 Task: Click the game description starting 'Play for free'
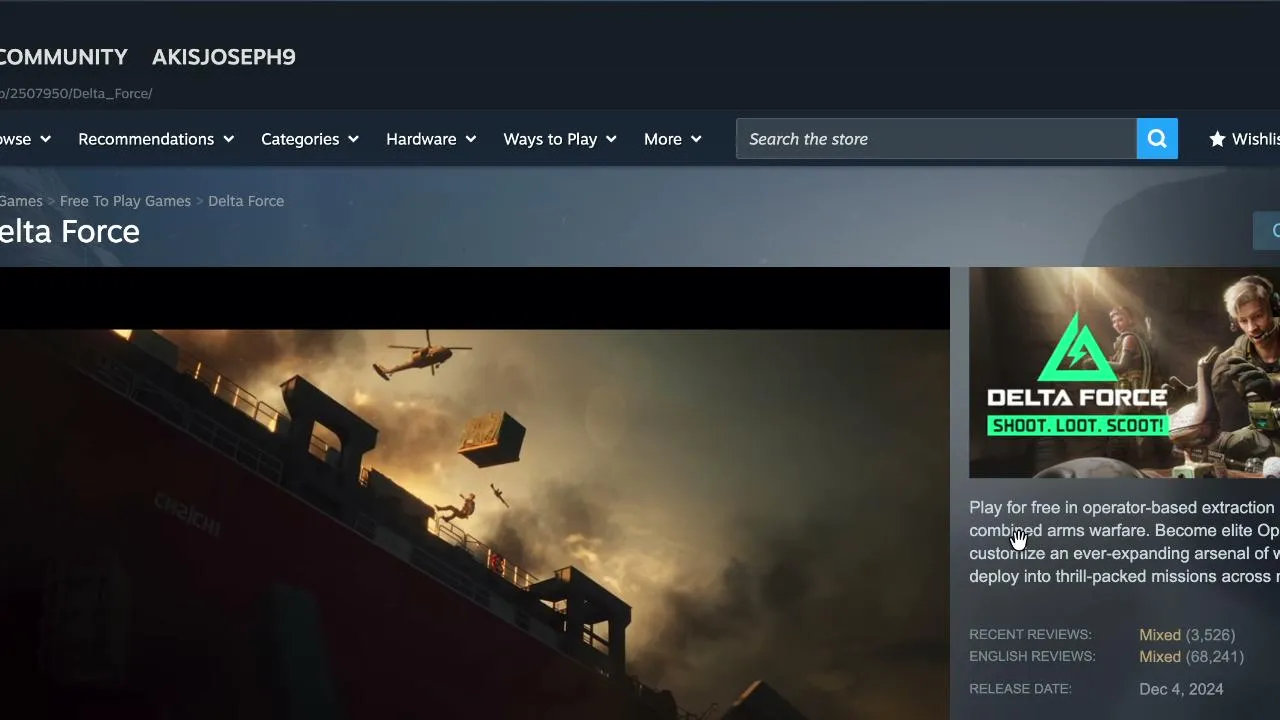[x=1124, y=542]
